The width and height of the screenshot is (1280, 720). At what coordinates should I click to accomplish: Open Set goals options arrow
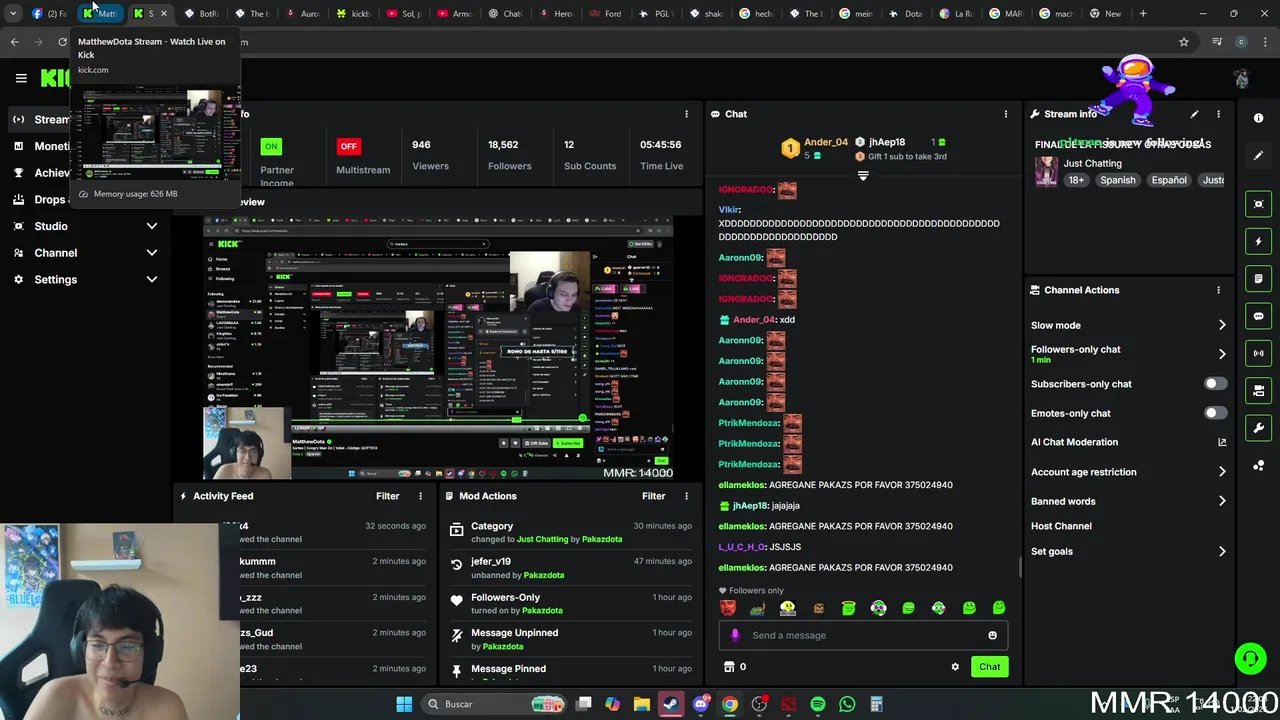click(1222, 551)
